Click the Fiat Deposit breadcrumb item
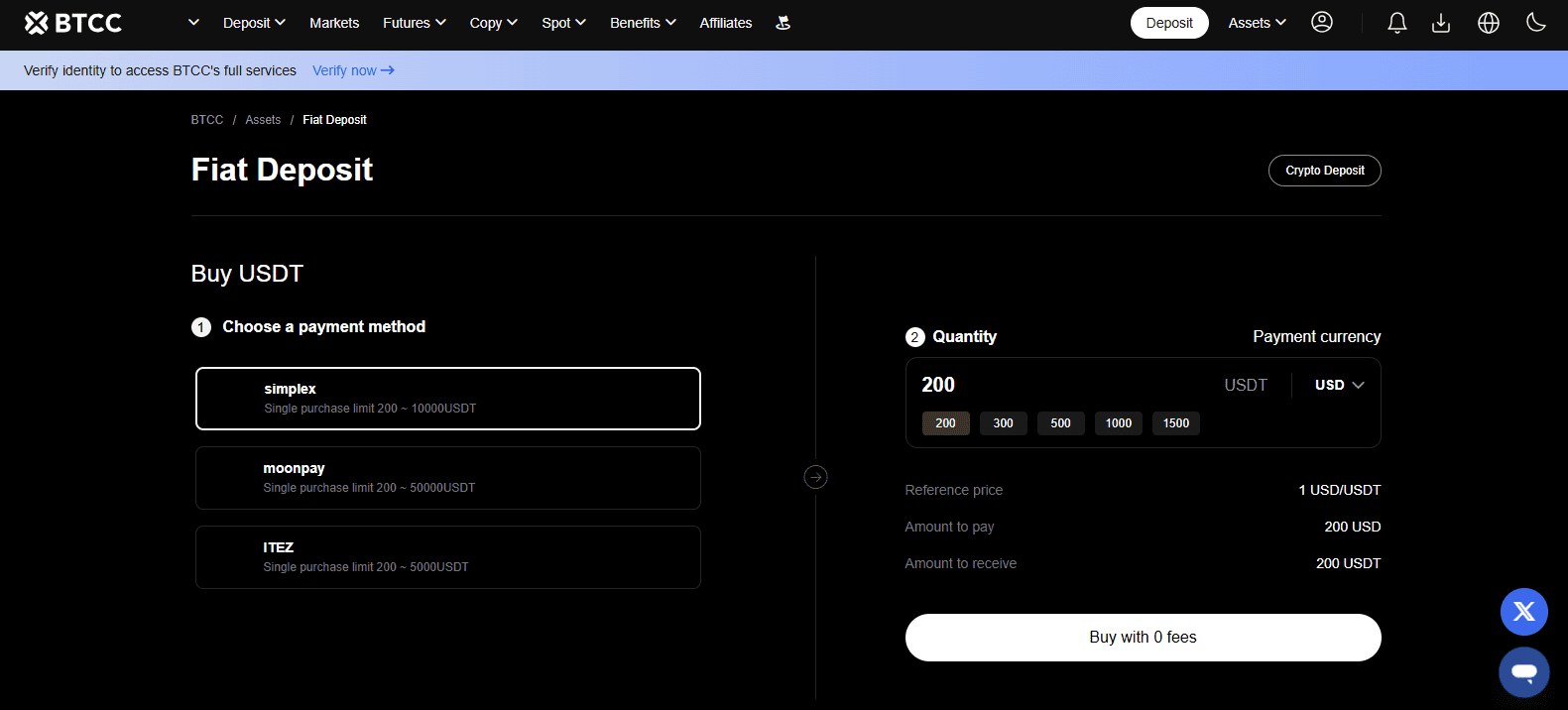Image resolution: width=1568 pixels, height=710 pixels. (x=334, y=120)
